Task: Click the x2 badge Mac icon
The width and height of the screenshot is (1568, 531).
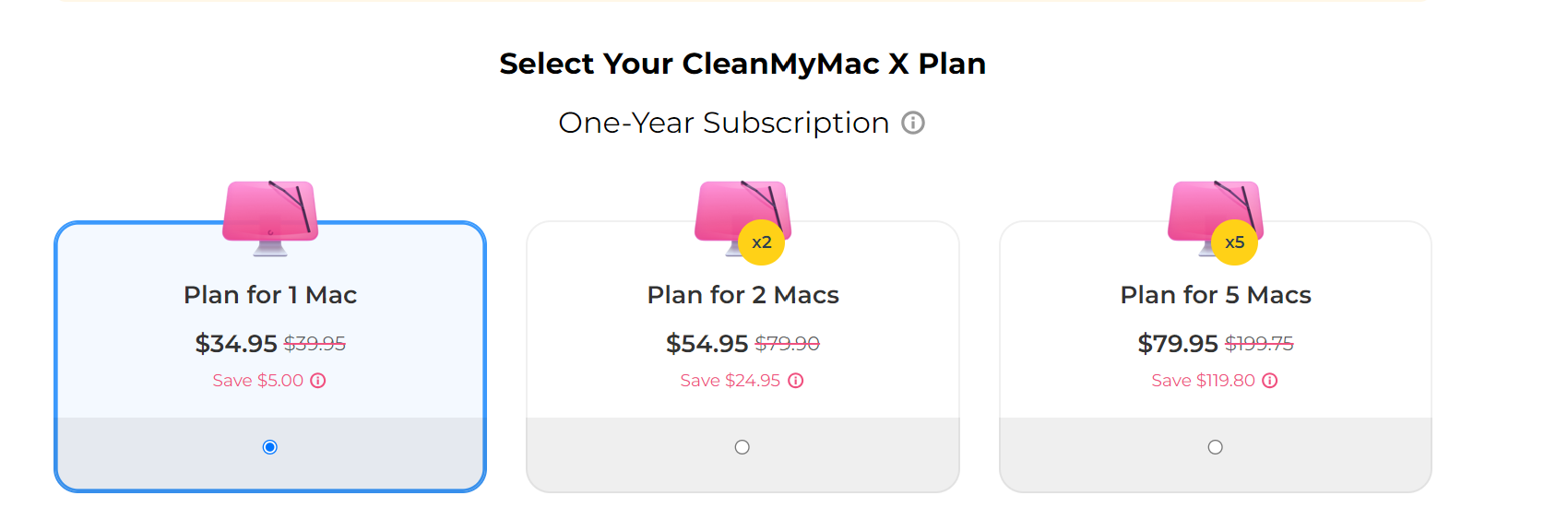Action: (x=742, y=217)
